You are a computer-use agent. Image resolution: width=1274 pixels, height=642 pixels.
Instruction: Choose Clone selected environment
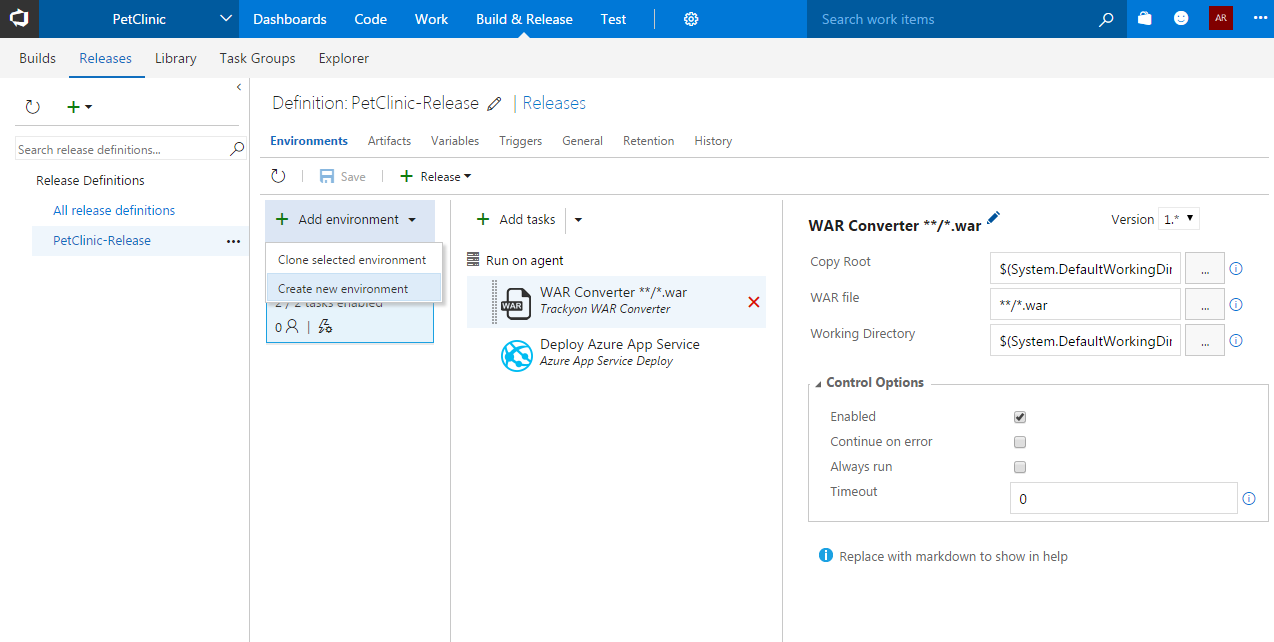click(x=352, y=260)
